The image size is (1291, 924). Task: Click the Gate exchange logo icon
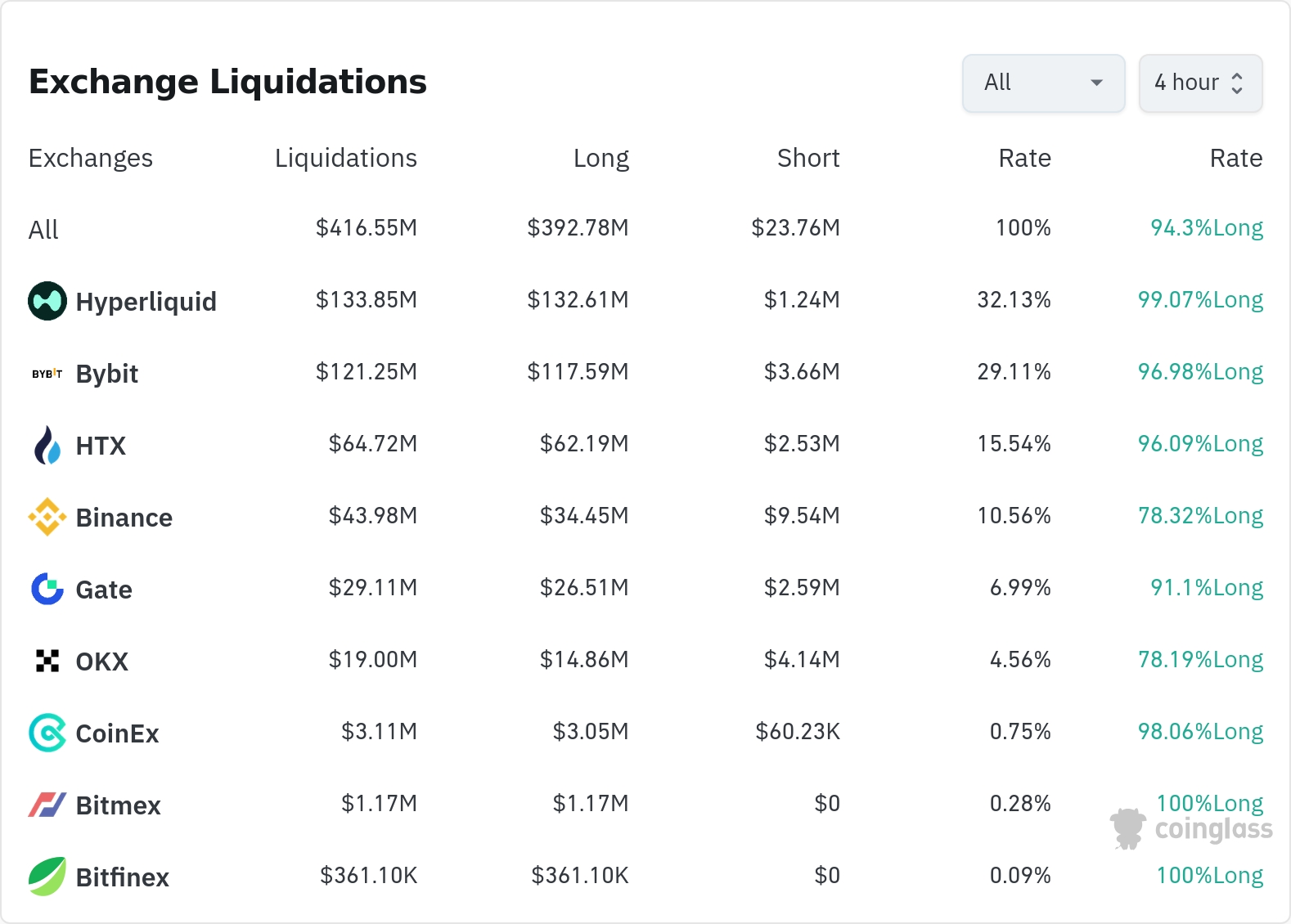(47, 589)
